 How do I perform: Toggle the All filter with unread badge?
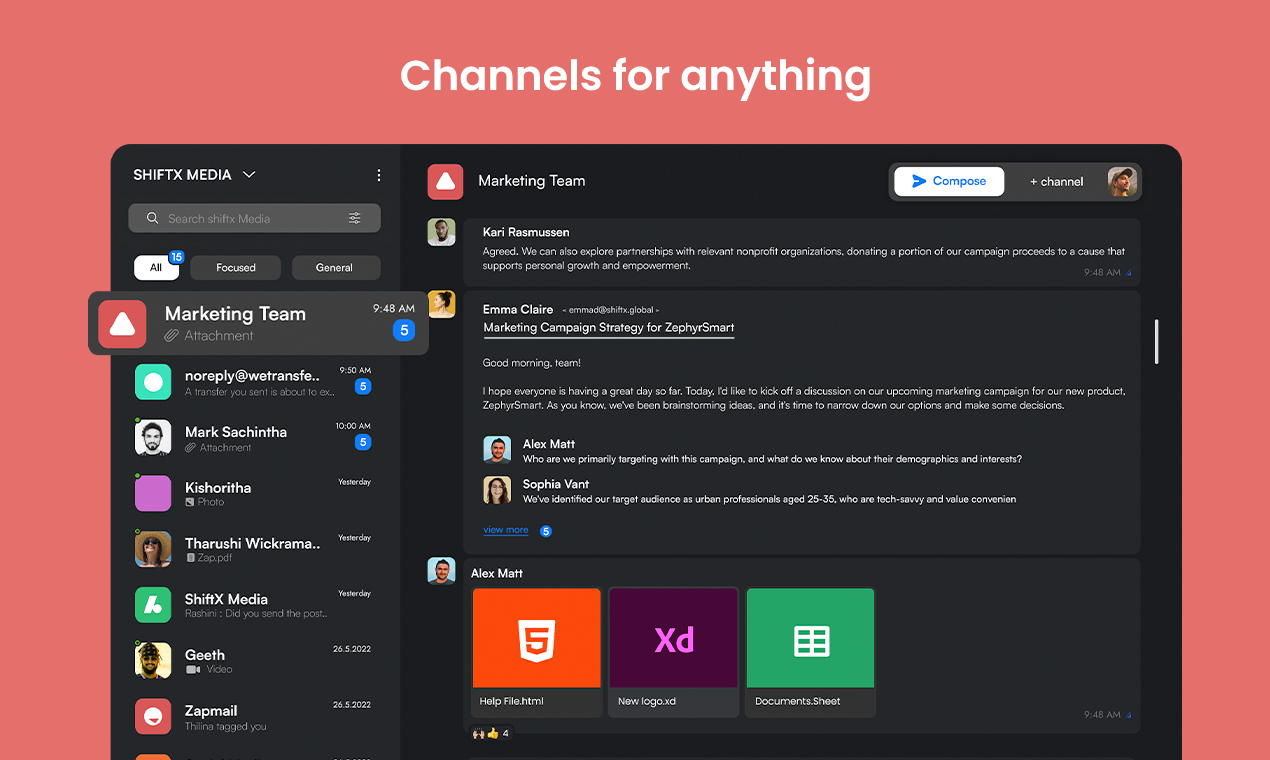(157, 267)
